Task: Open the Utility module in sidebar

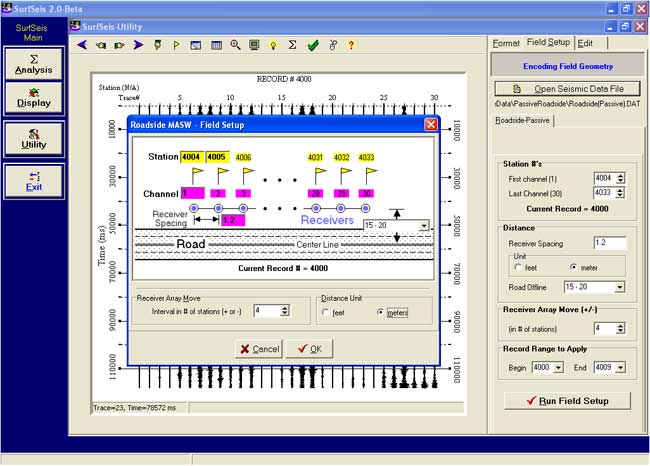Action: (34, 139)
